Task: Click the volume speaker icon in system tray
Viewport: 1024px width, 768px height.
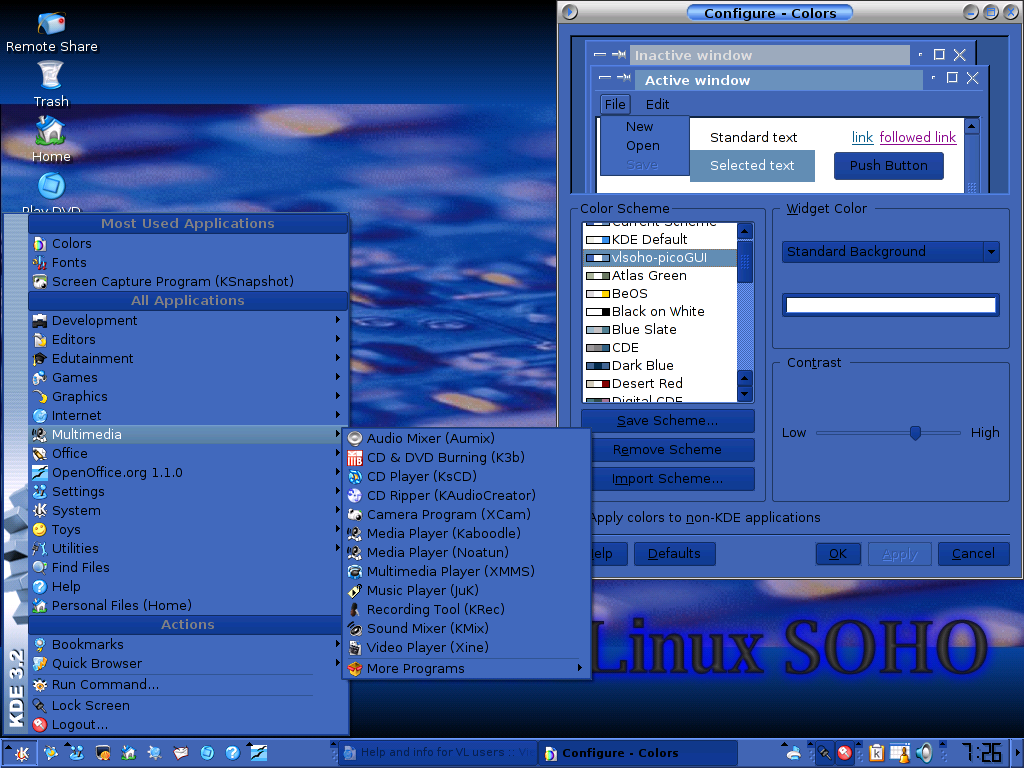Action: [x=925, y=753]
